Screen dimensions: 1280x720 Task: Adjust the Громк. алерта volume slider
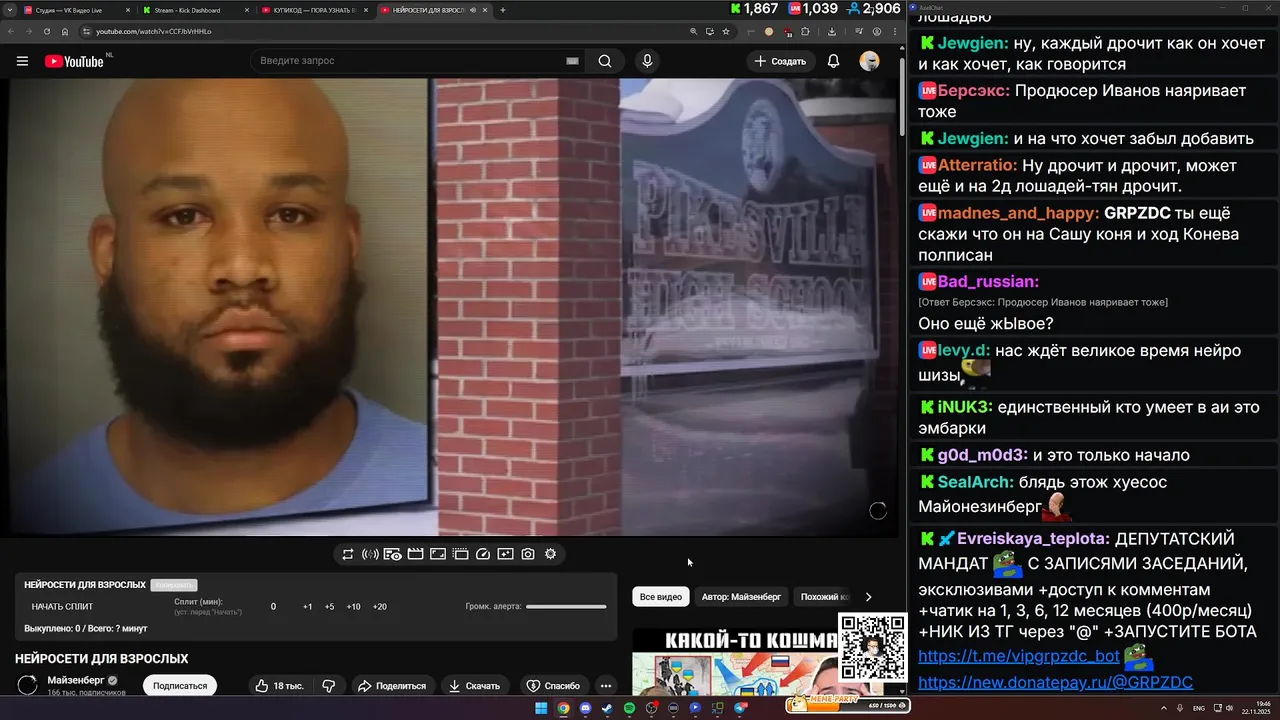[x=566, y=607]
